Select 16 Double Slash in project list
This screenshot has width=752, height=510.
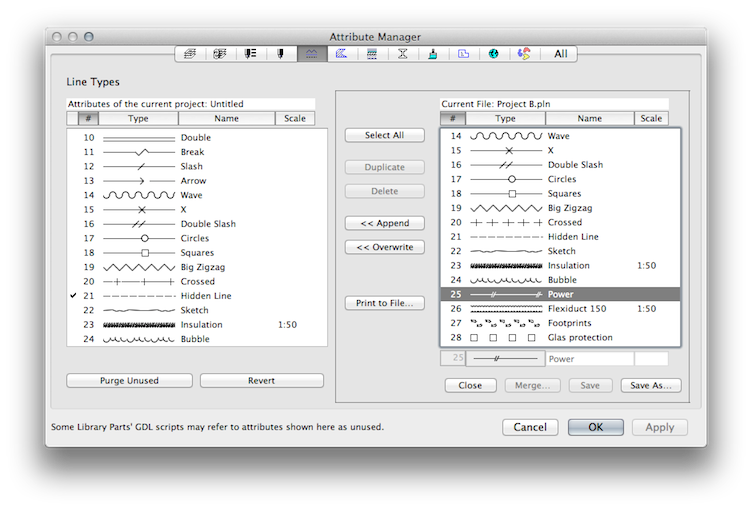click(x=197, y=224)
